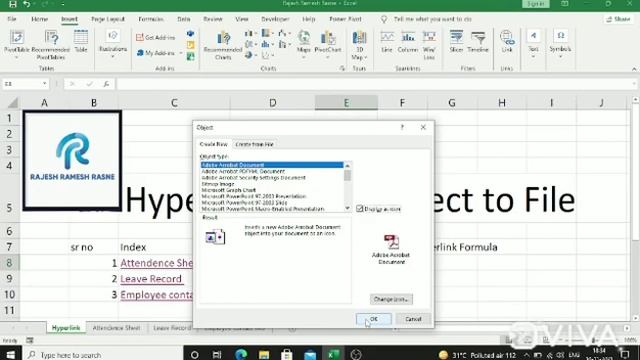This screenshot has width=640, height=360.
Task: Click the Select All corner triangle
Action: 12,103
